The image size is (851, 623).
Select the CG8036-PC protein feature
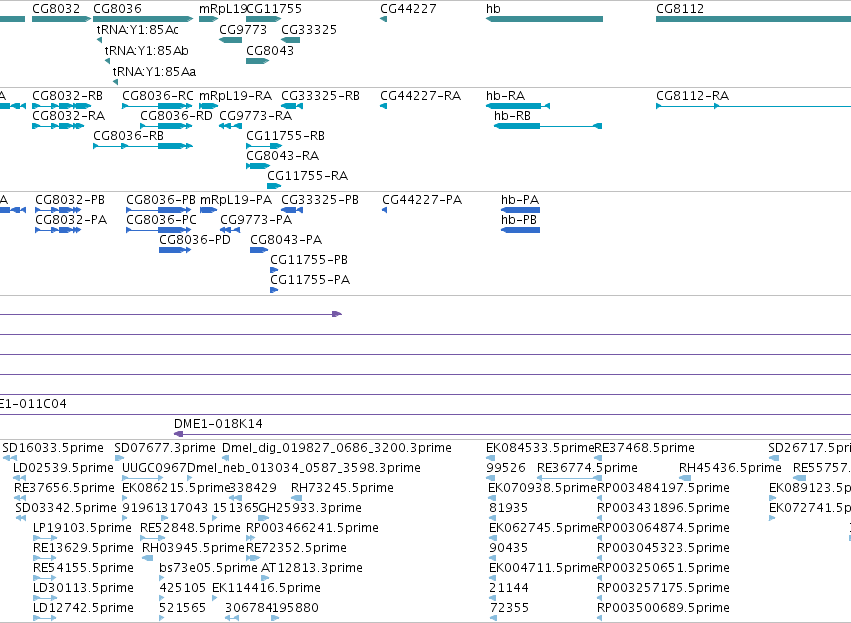click(x=159, y=230)
